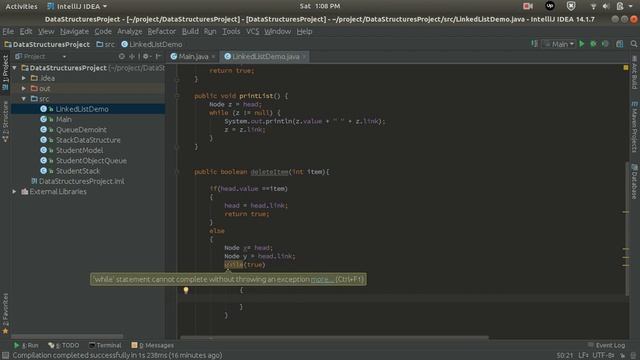Hide the Project panel with hide icon
Viewport: 640px width, 360px height.
(158, 56)
